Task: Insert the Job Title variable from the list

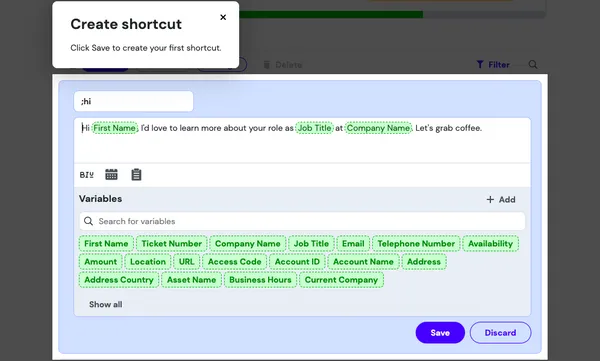Action: (x=311, y=243)
